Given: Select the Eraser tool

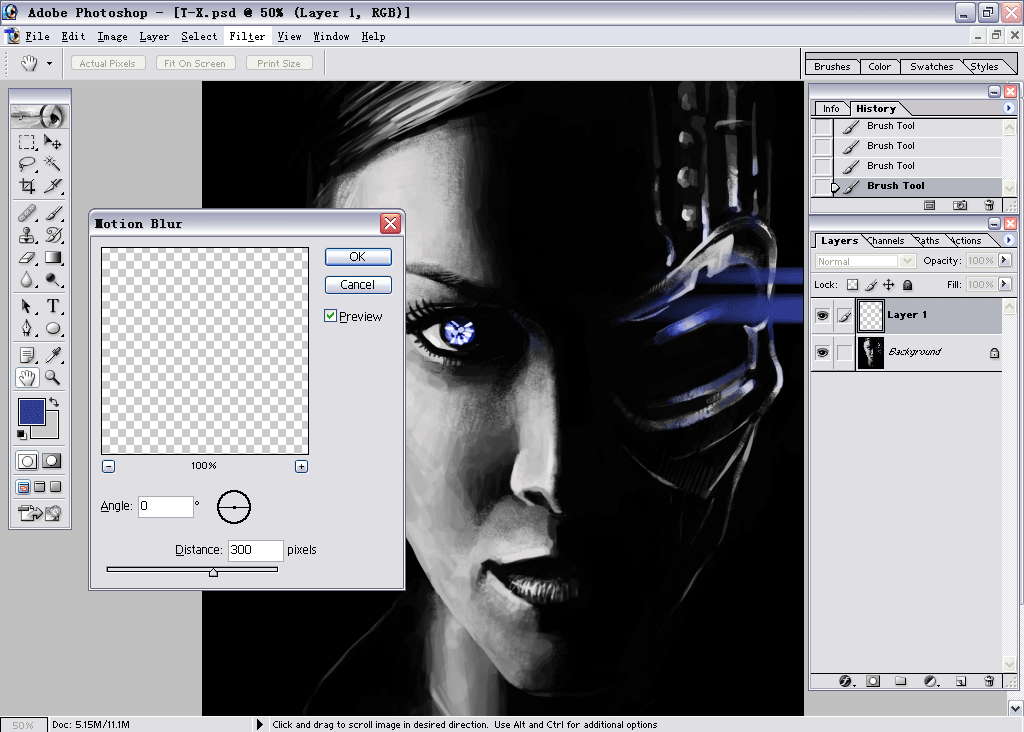Looking at the screenshot, I should click(x=27, y=257).
